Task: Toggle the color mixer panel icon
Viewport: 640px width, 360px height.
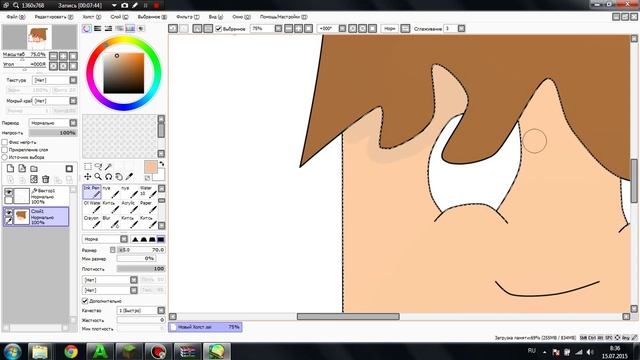Action: click(119, 28)
